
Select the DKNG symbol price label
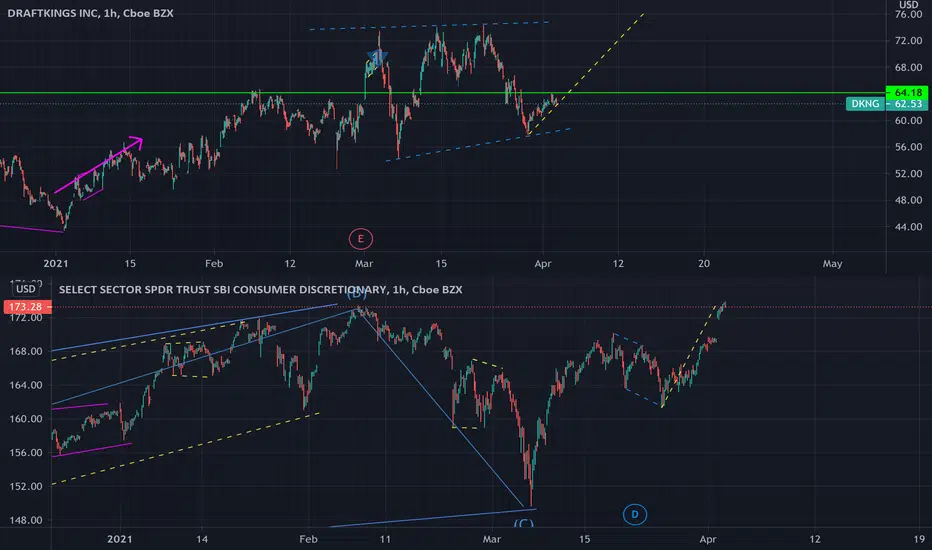pyautogui.click(x=865, y=104)
